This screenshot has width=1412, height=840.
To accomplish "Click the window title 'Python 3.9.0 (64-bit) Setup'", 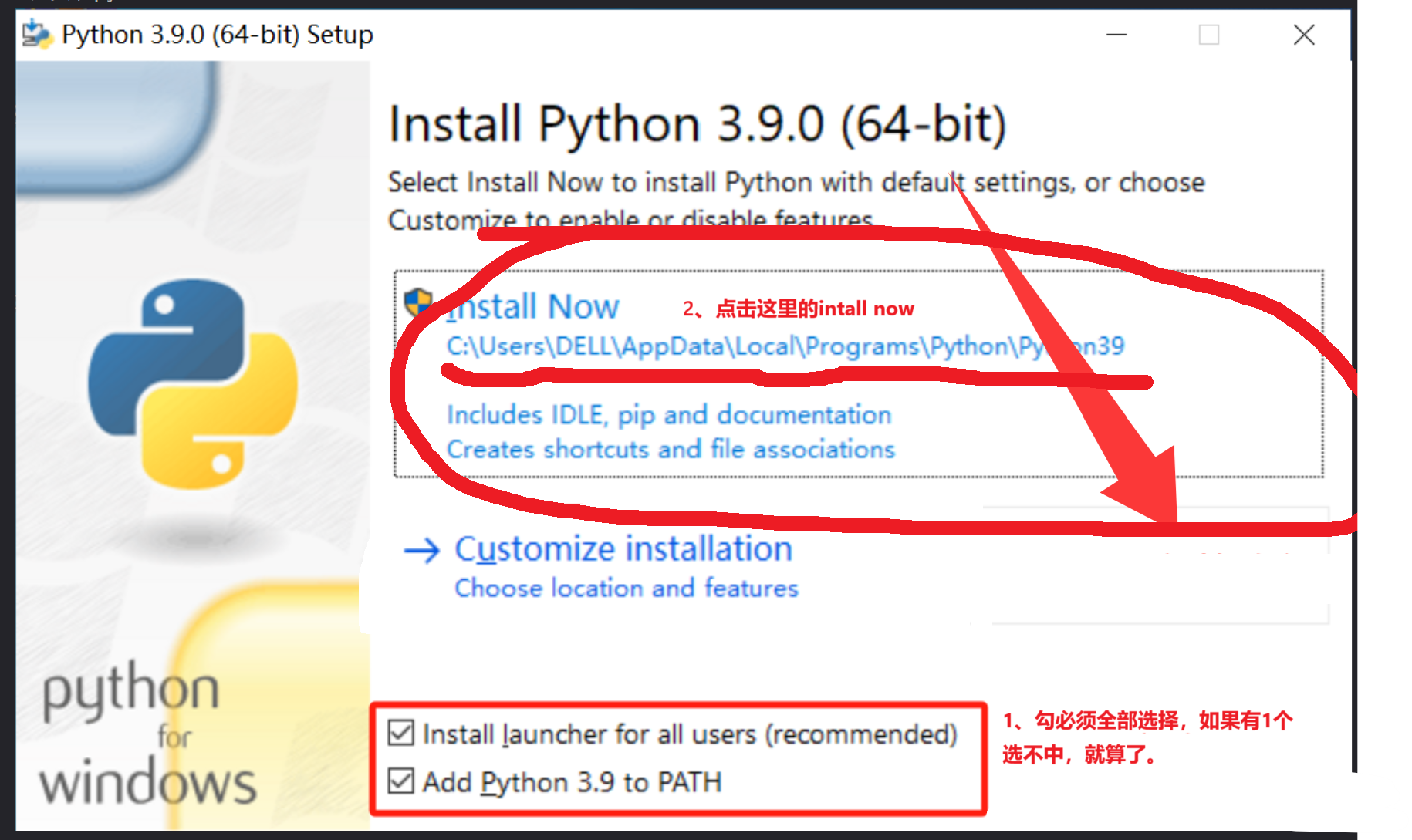I will tap(217, 35).
